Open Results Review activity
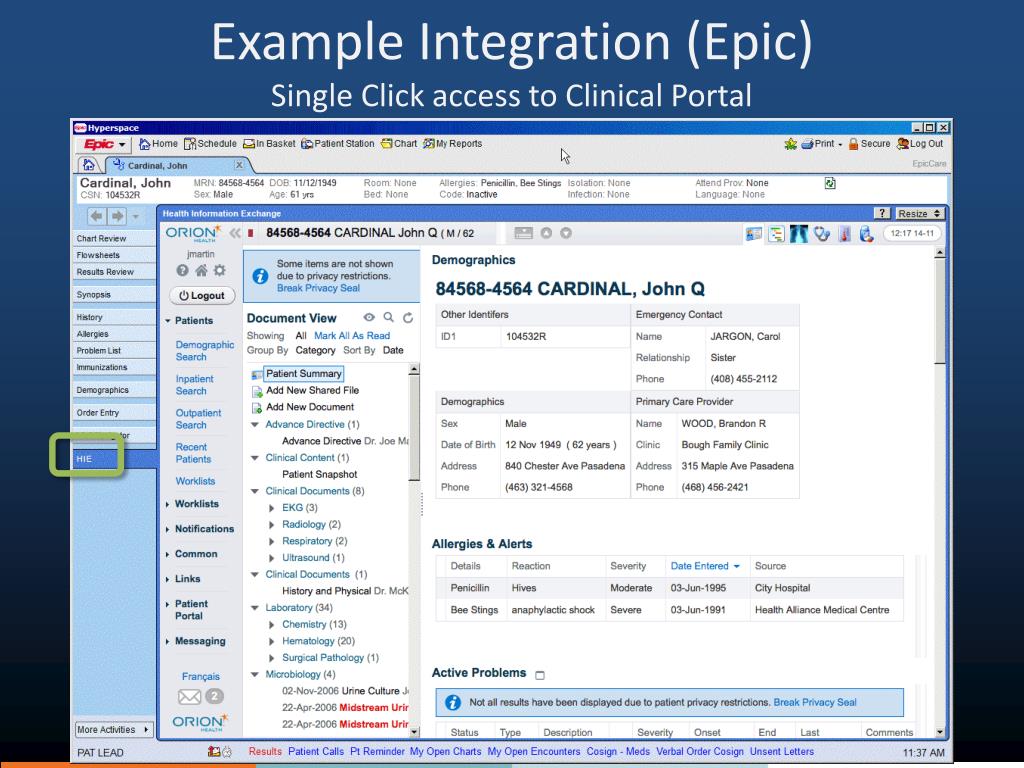Image resolution: width=1024 pixels, height=768 pixels. click(x=114, y=272)
